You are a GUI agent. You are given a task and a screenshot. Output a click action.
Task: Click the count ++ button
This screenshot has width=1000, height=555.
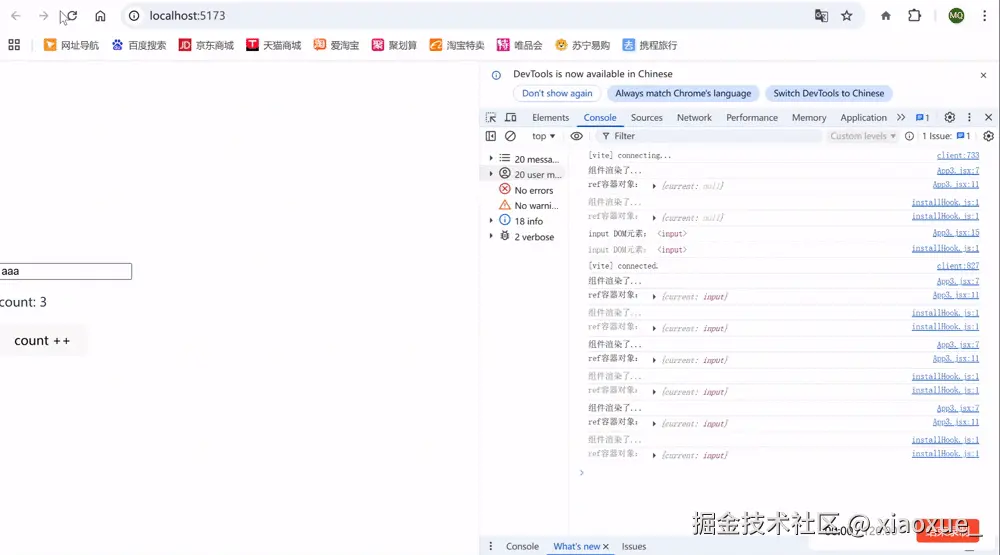pos(42,341)
